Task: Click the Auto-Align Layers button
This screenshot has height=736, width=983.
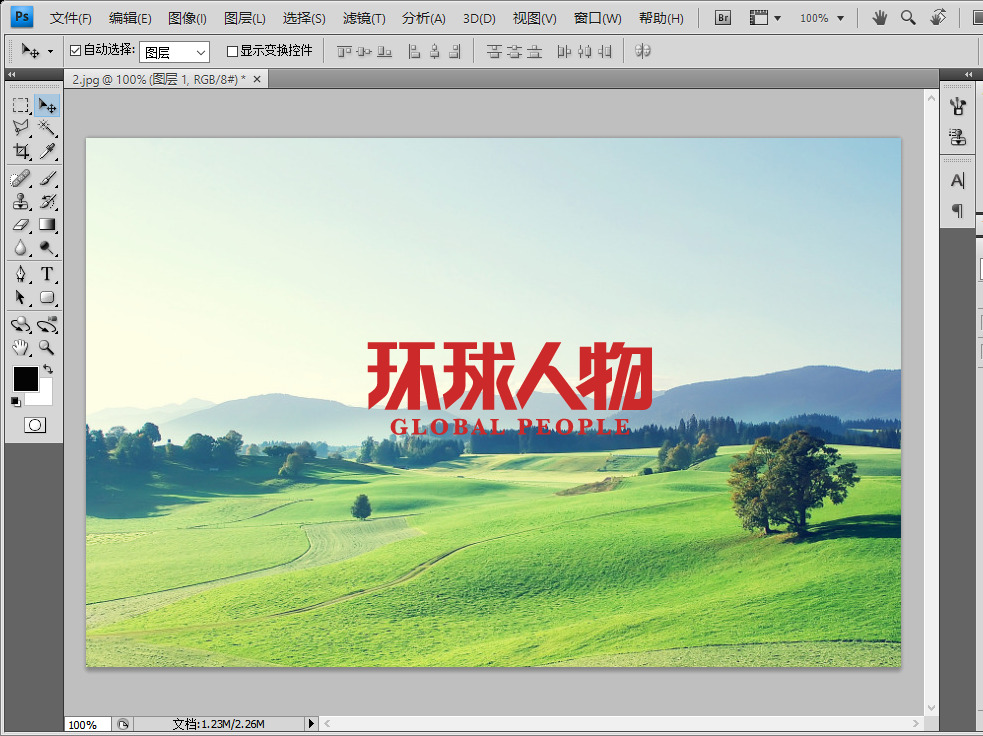Action: [x=643, y=51]
